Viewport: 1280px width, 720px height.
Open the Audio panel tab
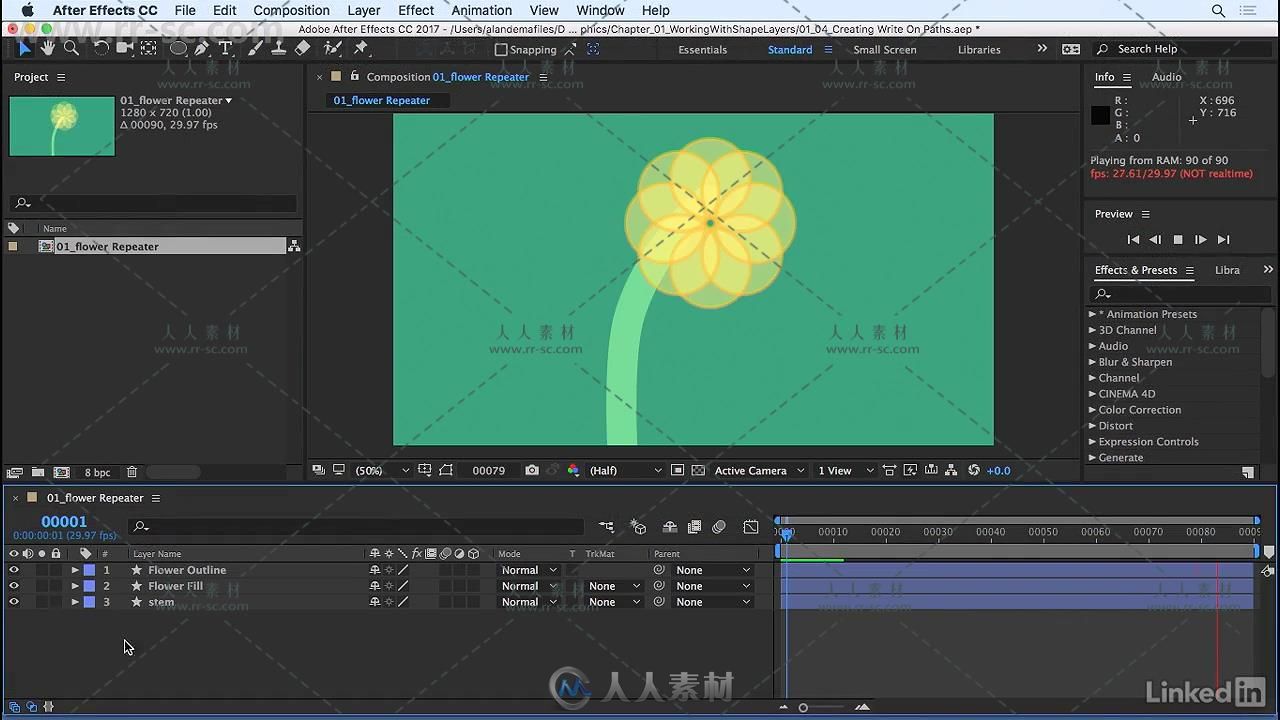(1166, 77)
